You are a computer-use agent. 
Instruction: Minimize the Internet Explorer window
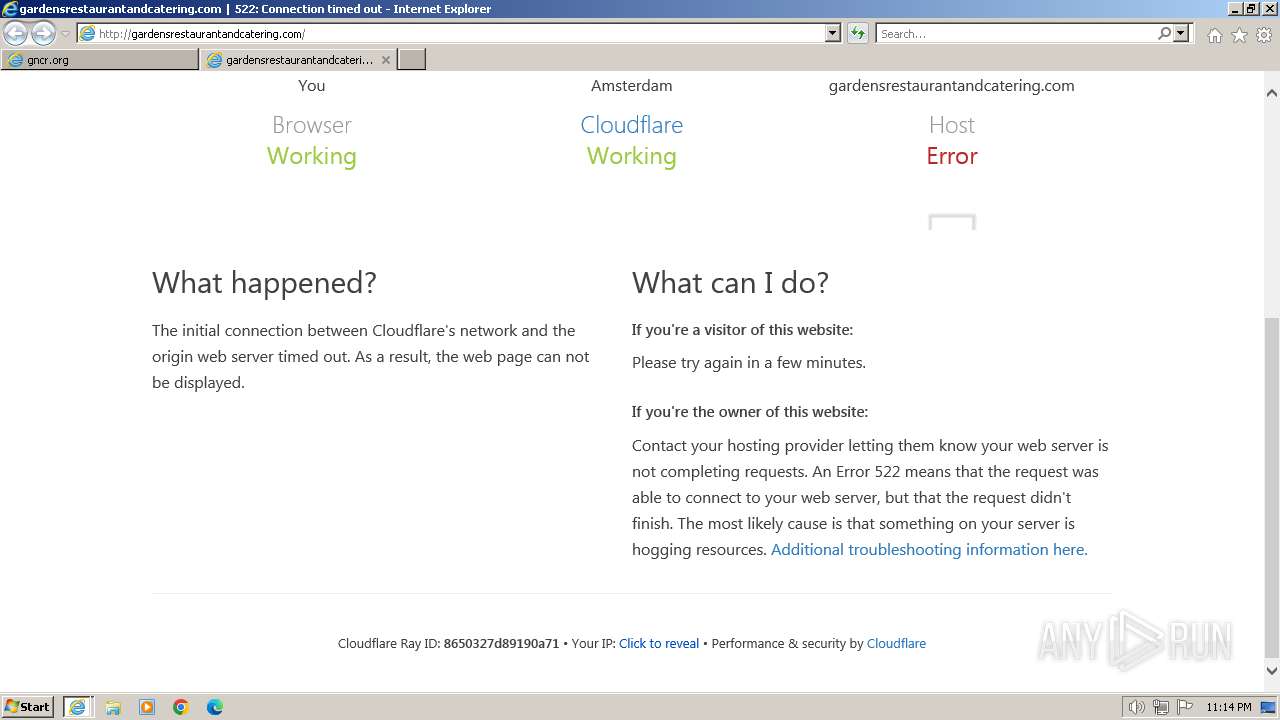1233,9
